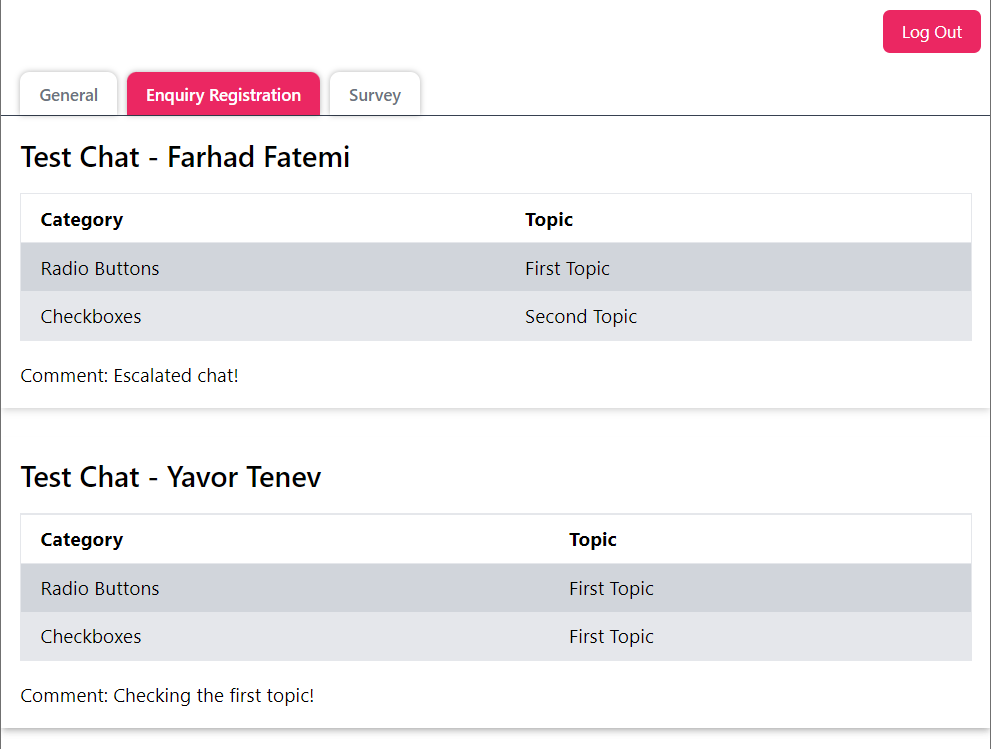Open the Survey tab

coord(375,95)
